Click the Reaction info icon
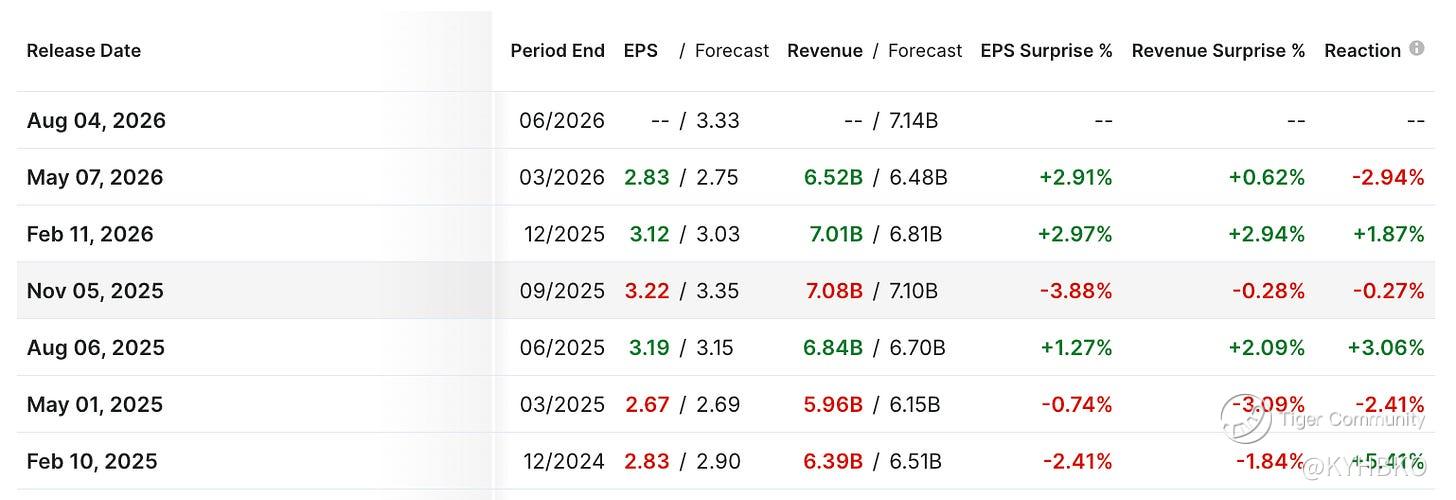The image size is (1456, 500). pos(1417,48)
